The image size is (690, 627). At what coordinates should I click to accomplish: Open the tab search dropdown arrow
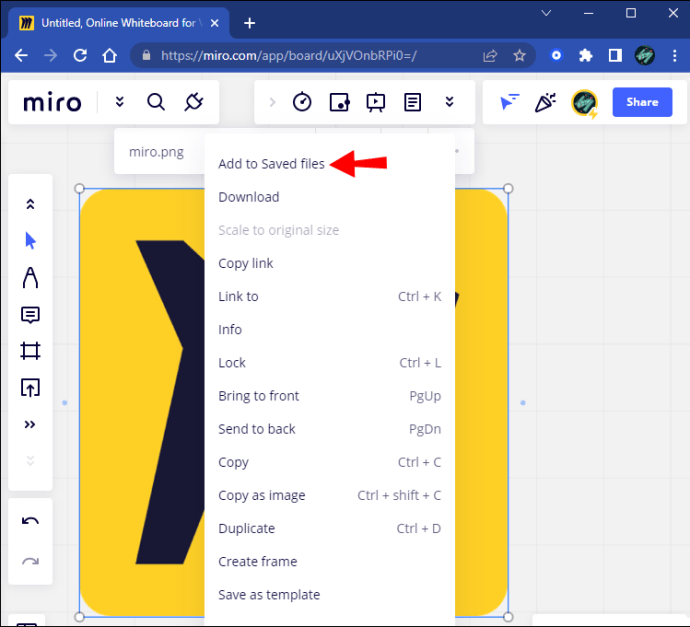click(546, 13)
